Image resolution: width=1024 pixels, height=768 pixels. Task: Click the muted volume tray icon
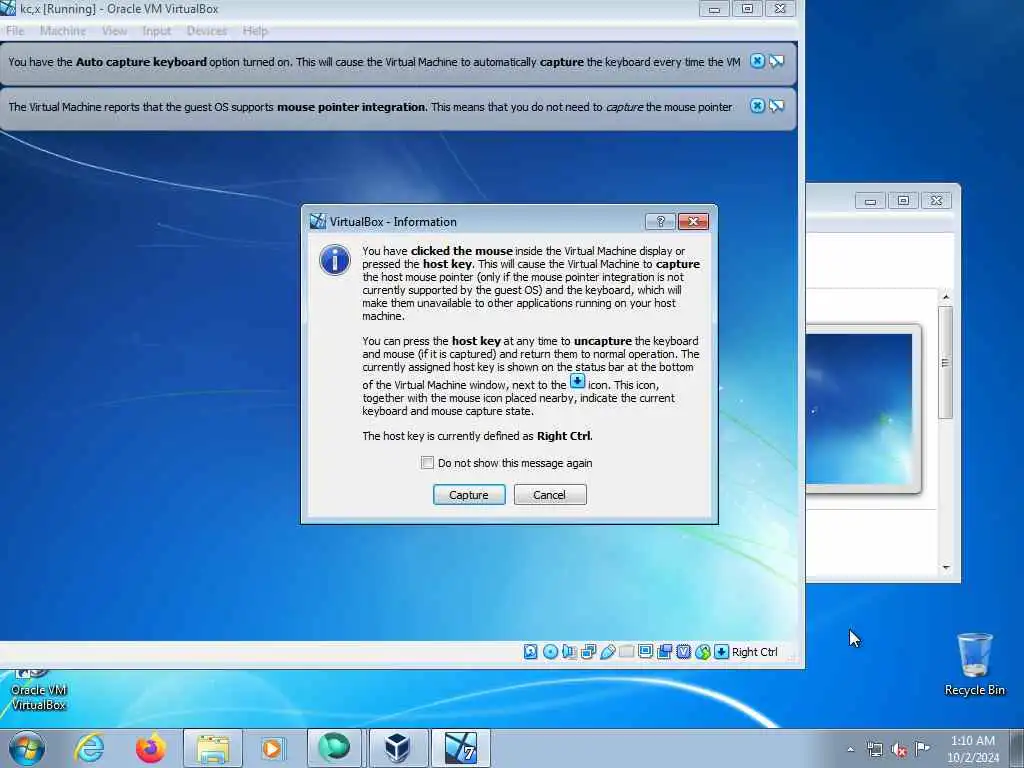[x=899, y=749]
